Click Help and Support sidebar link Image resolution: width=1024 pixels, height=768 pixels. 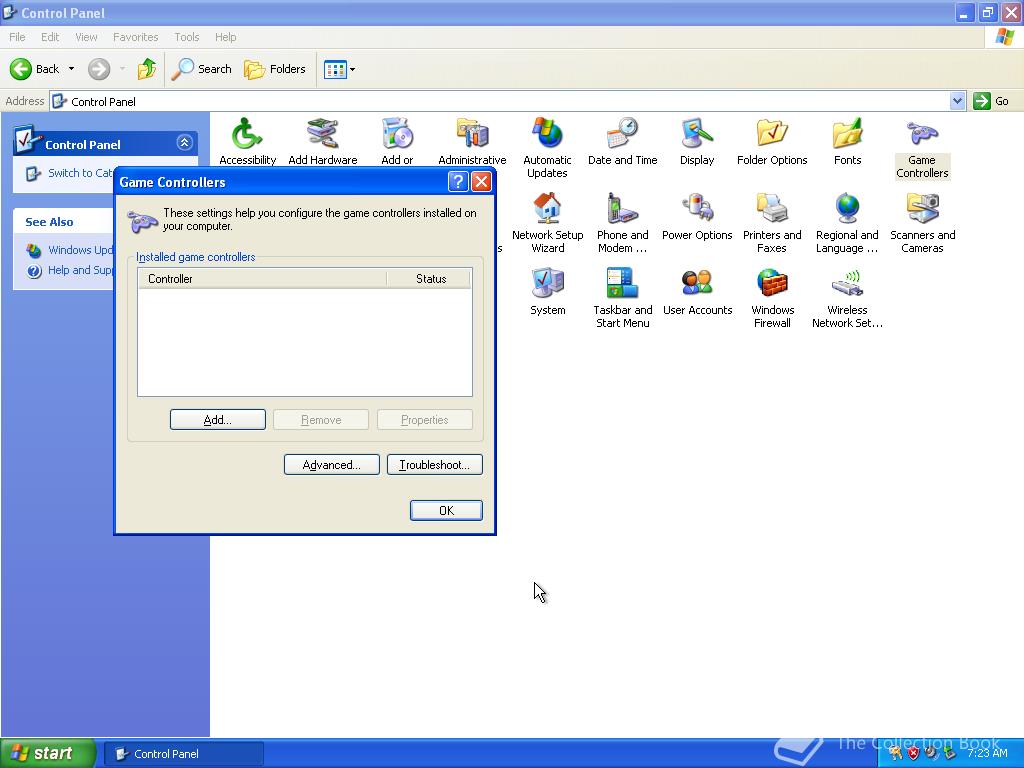pos(80,270)
